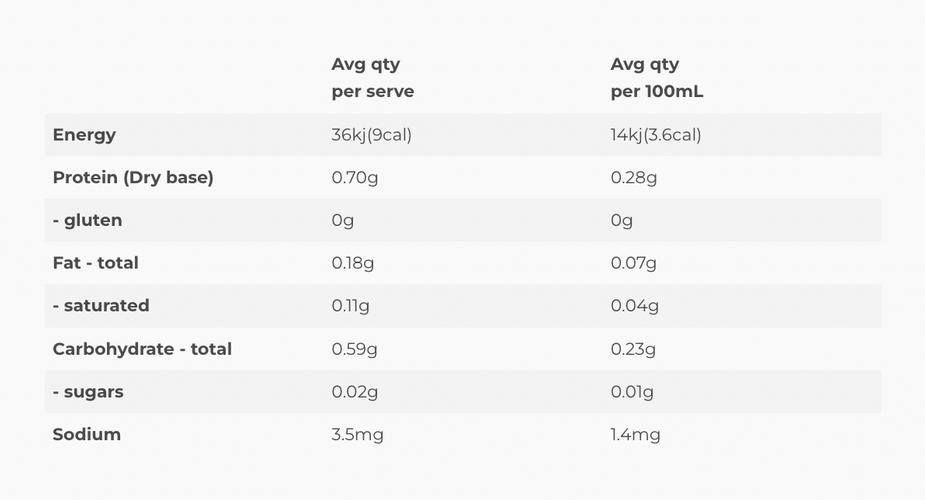
Task: Select the "Protein (Dry base)" row label
Action: tap(133, 178)
